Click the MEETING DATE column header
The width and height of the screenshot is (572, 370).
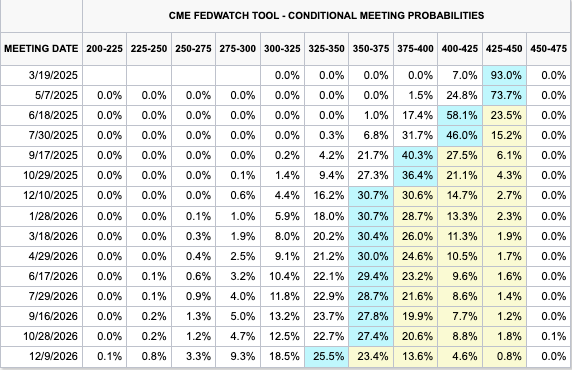coord(41,49)
